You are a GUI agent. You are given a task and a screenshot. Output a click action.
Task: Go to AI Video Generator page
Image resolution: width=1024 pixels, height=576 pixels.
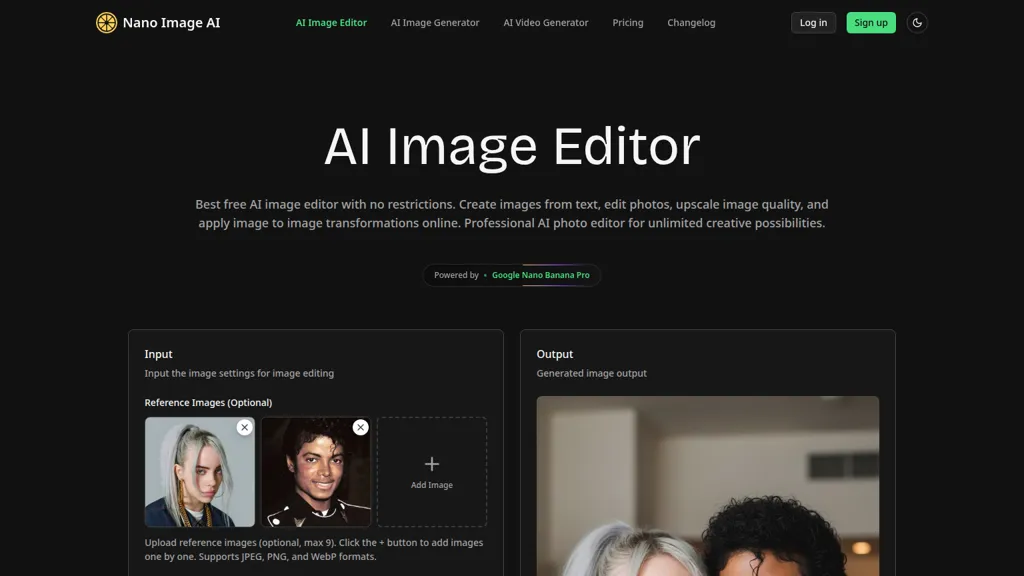click(546, 23)
